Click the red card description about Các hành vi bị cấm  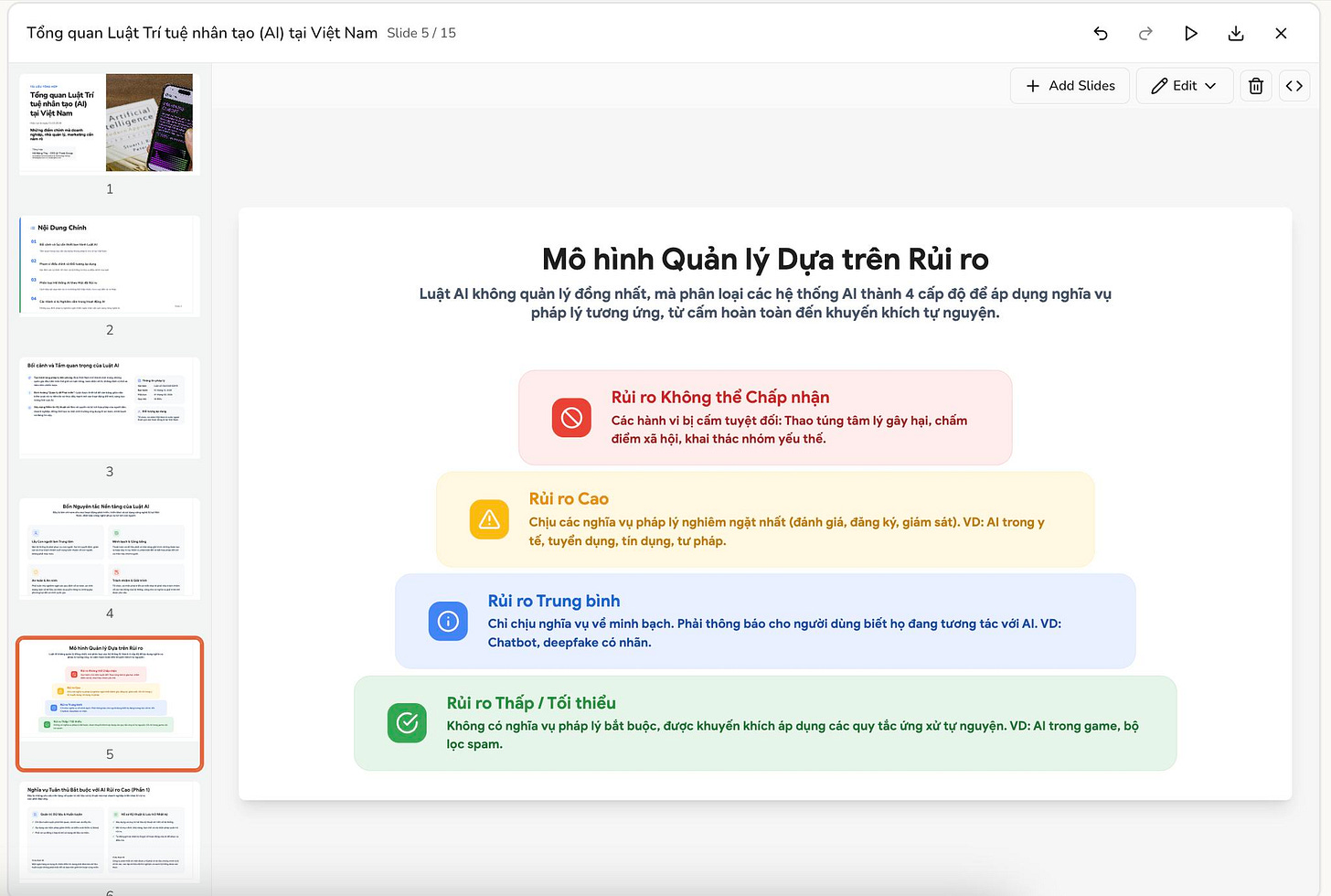[790, 430]
